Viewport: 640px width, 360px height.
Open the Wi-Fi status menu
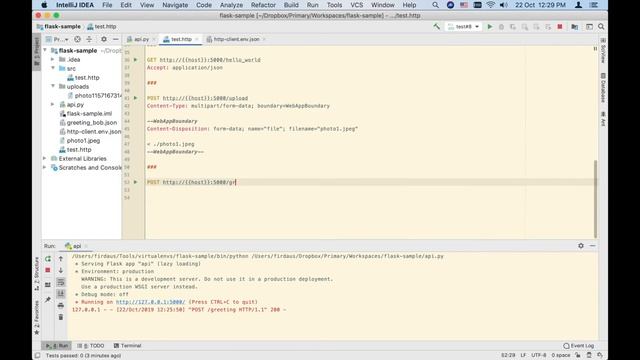[x=490, y=5]
